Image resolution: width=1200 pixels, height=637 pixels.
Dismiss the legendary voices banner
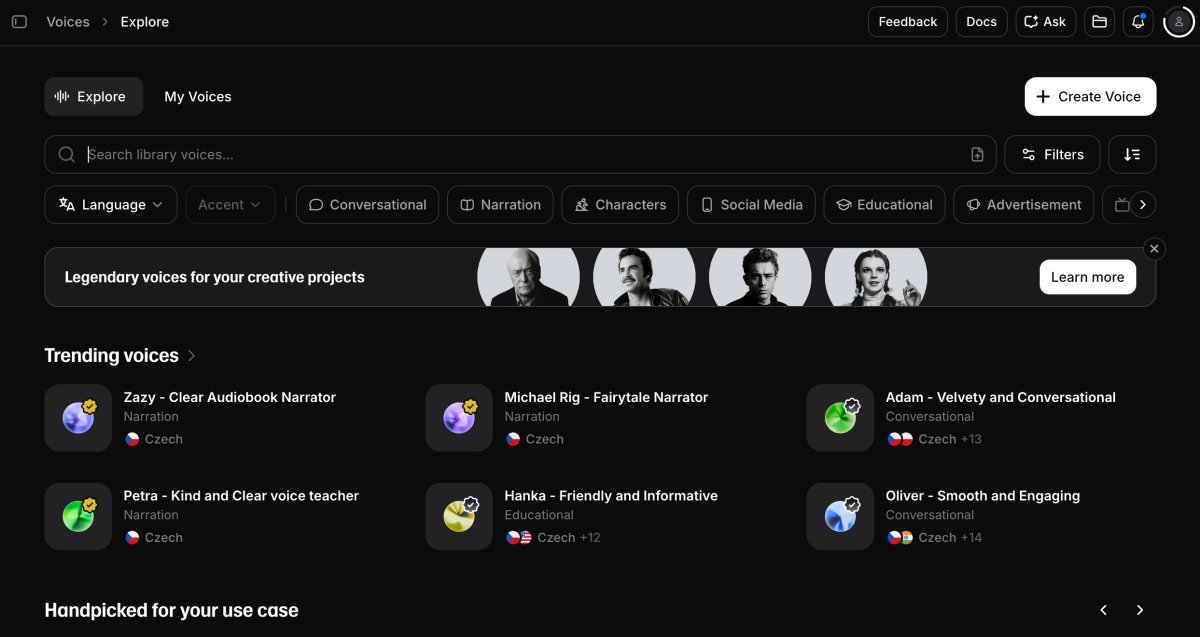point(1154,248)
